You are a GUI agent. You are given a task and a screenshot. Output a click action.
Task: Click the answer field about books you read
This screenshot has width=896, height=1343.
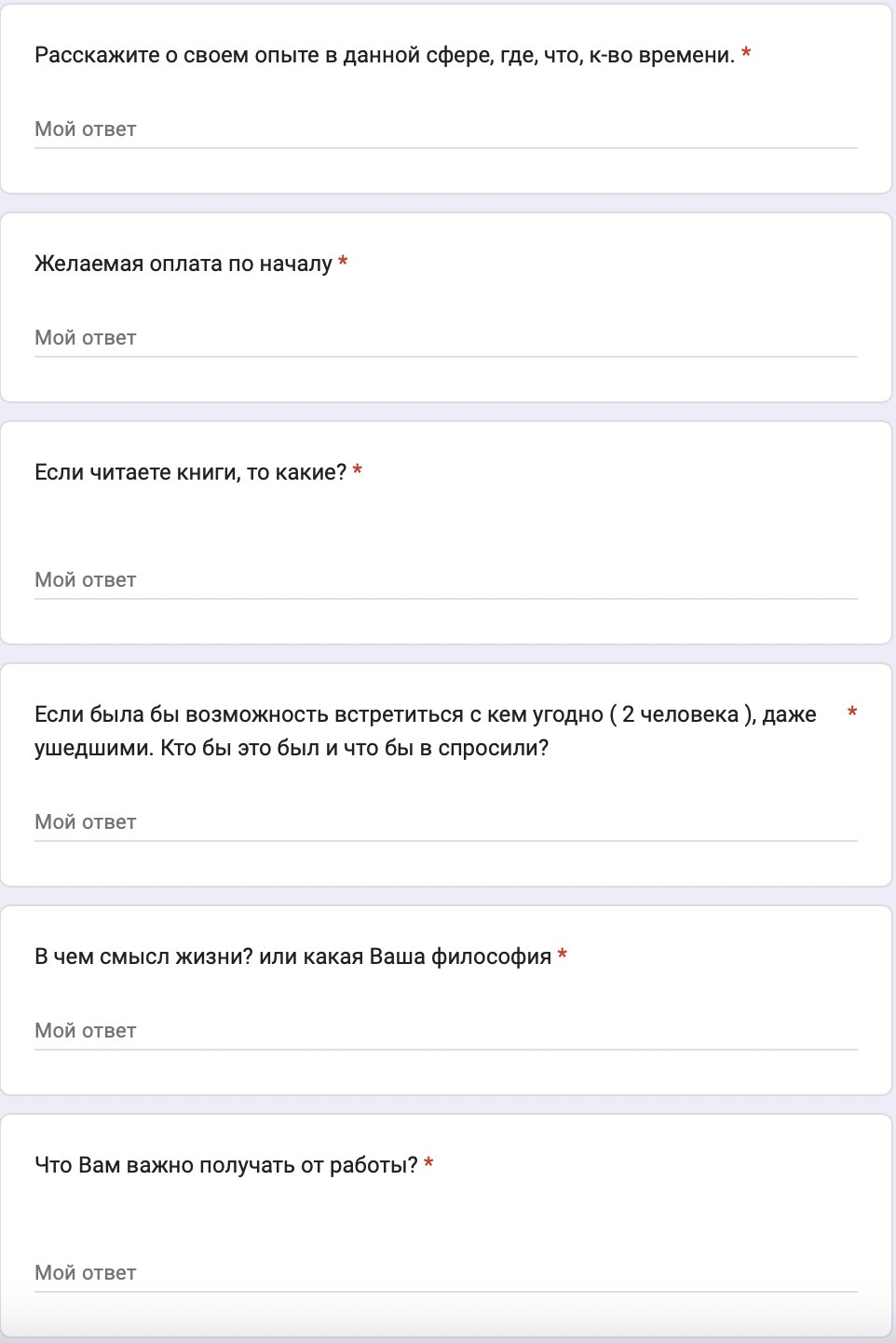point(445,580)
